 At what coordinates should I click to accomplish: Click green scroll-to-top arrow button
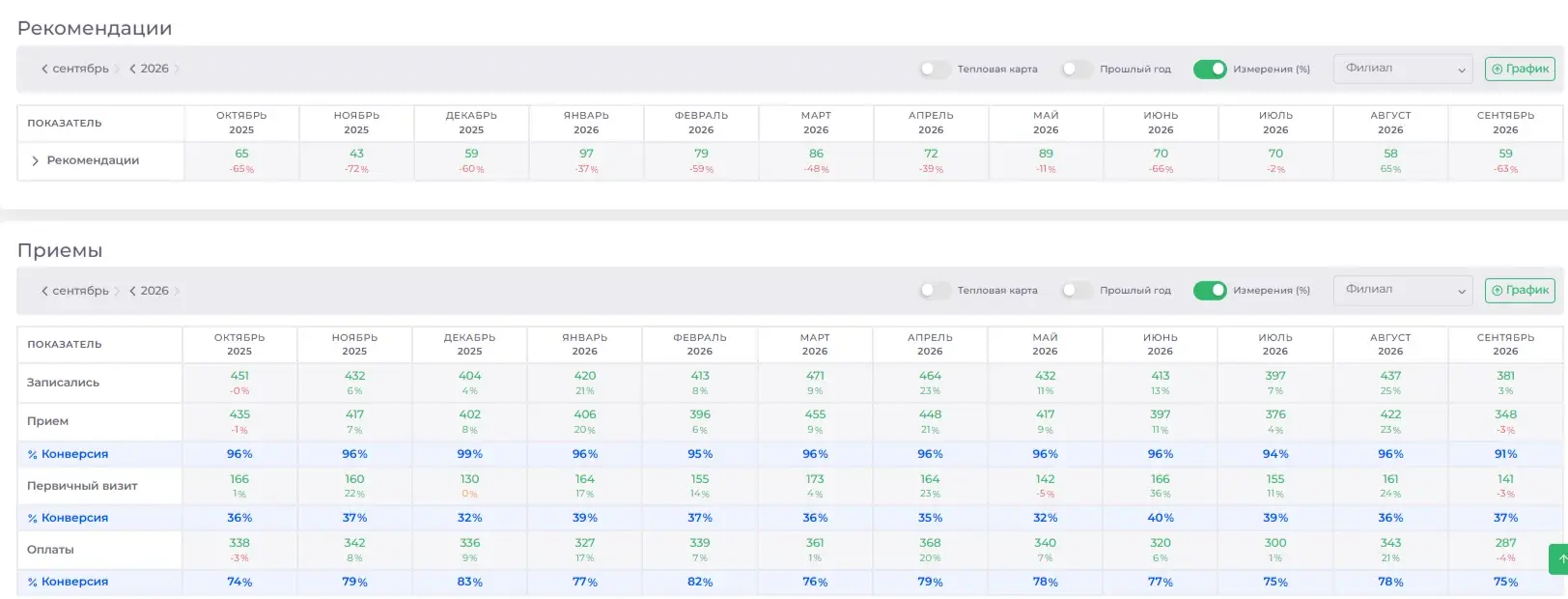click(1559, 559)
